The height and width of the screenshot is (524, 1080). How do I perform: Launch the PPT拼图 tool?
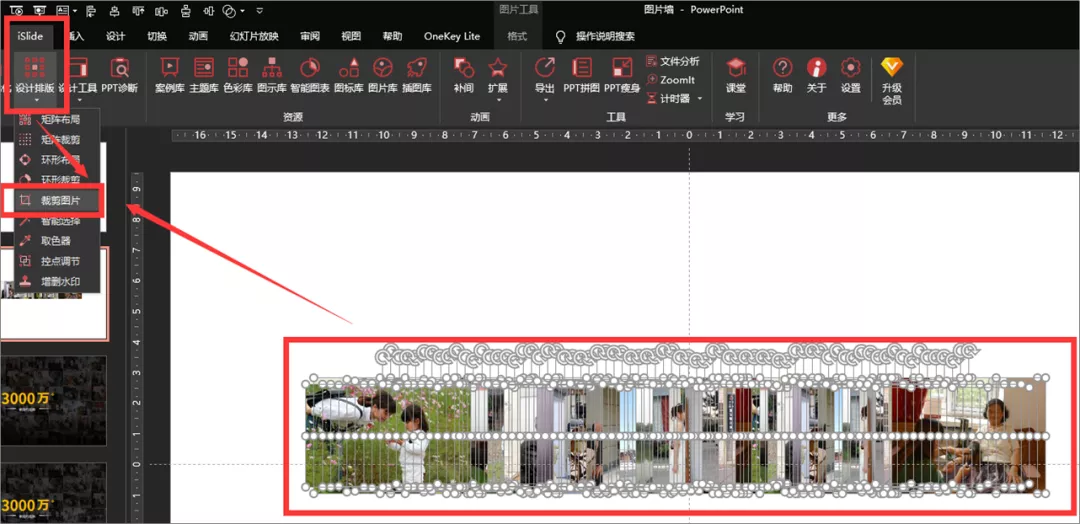point(582,76)
